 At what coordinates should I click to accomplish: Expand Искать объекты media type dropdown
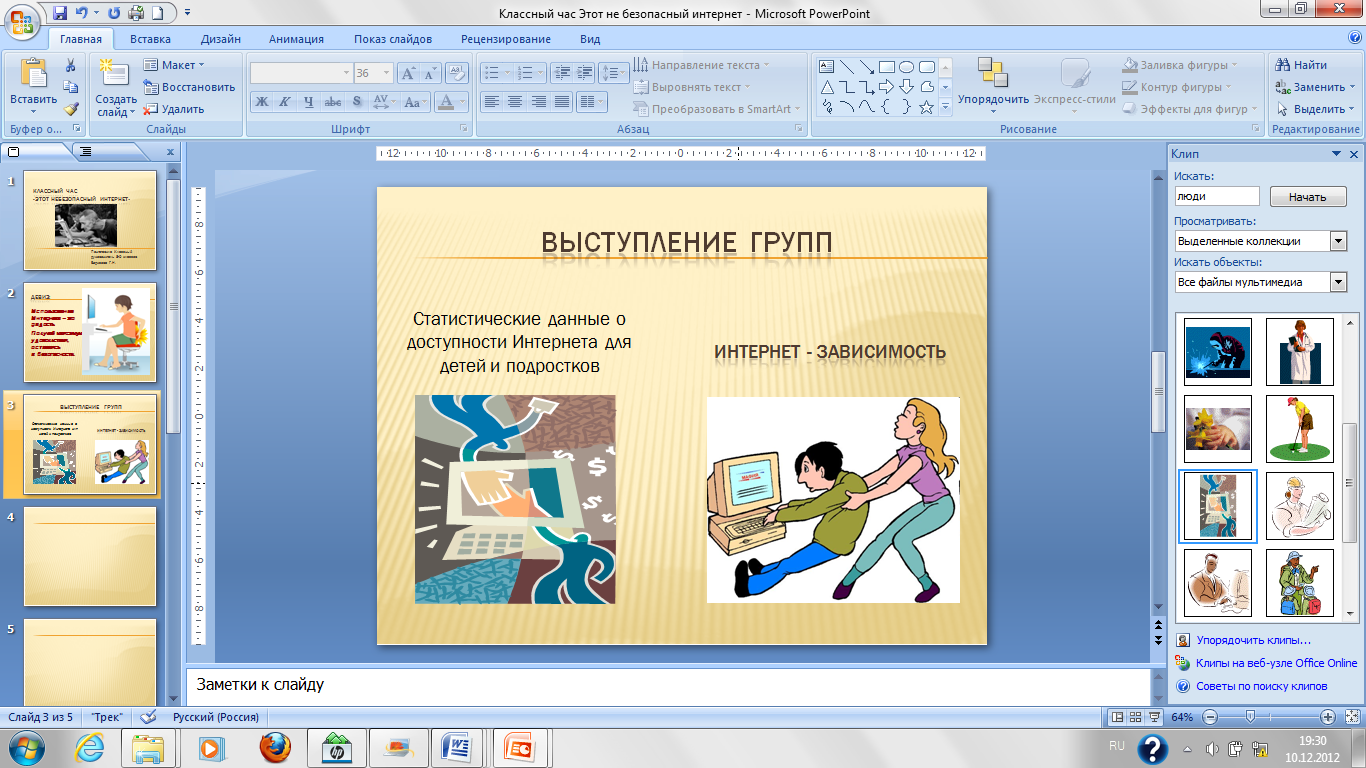pos(1338,282)
